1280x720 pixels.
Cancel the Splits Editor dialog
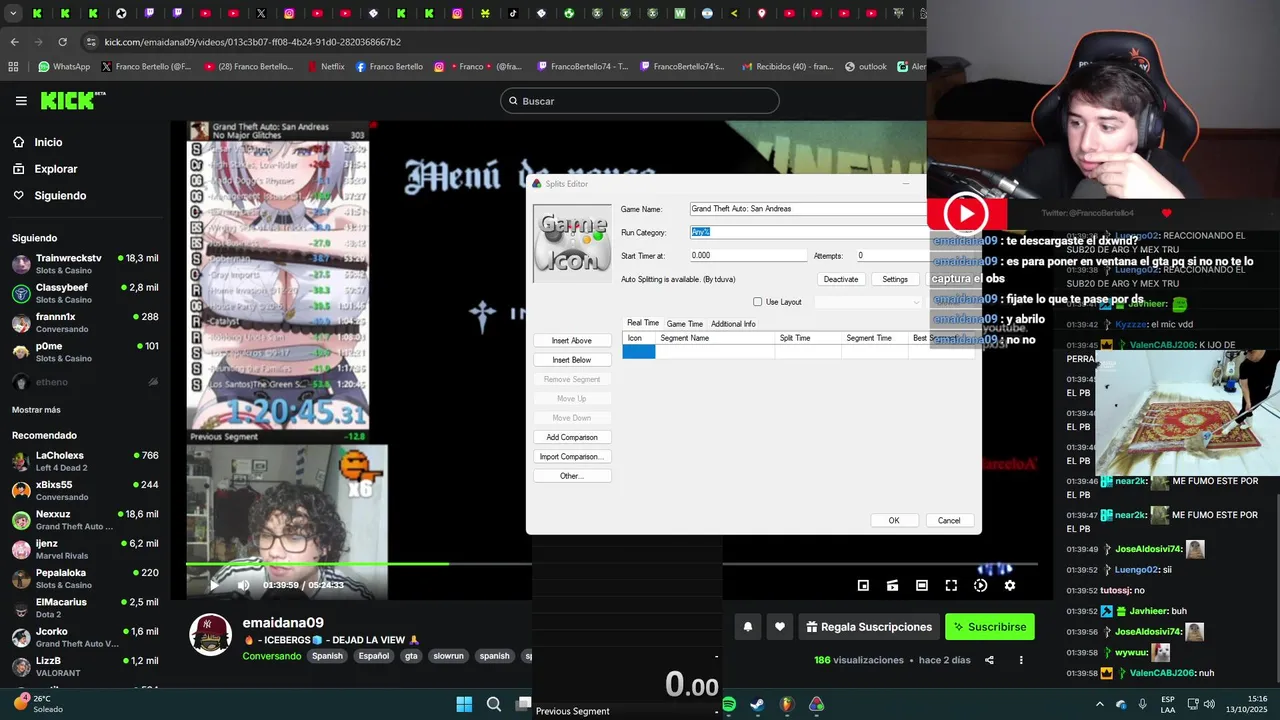coord(949,520)
